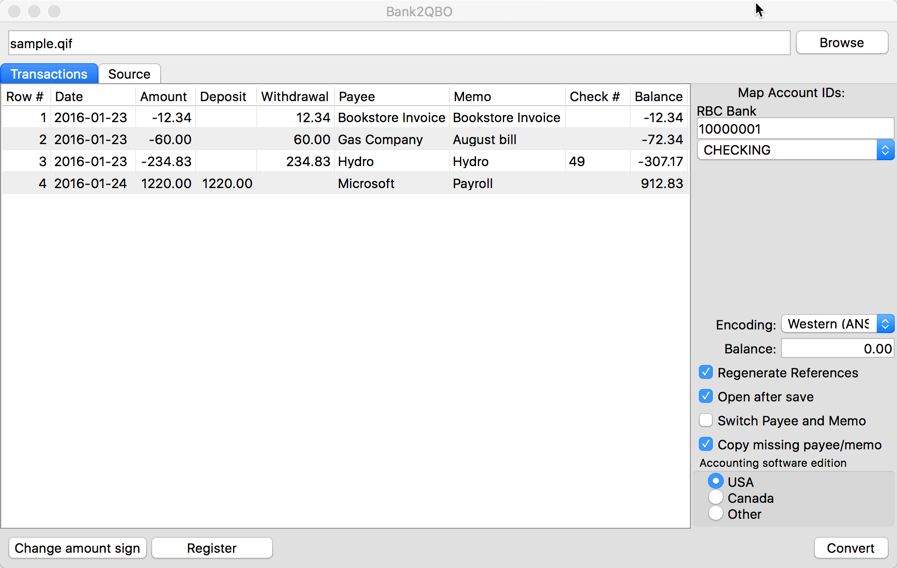Click the 60.00 withdrawal cell
The width and height of the screenshot is (897, 568).
click(295, 140)
